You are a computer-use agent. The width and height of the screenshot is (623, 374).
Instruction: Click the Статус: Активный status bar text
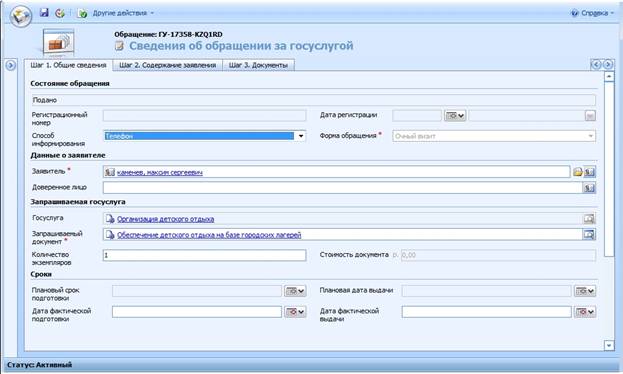point(39,364)
